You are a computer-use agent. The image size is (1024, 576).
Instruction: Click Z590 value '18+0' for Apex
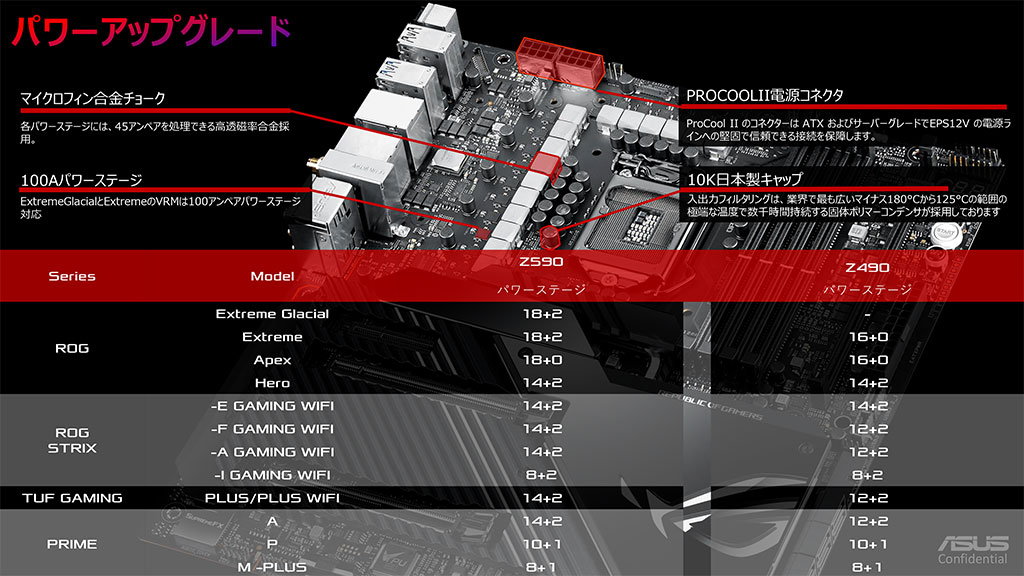coord(542,360)
